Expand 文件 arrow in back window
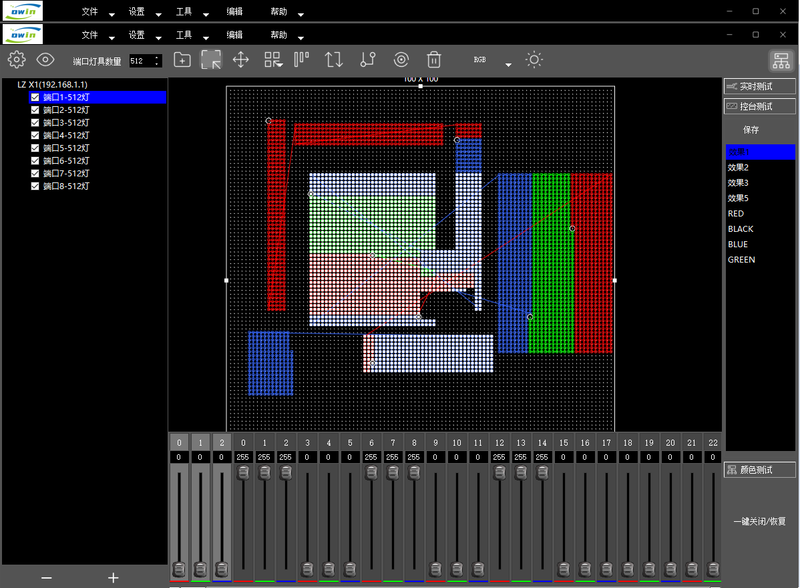800x588 pixels. click(112, 15)
